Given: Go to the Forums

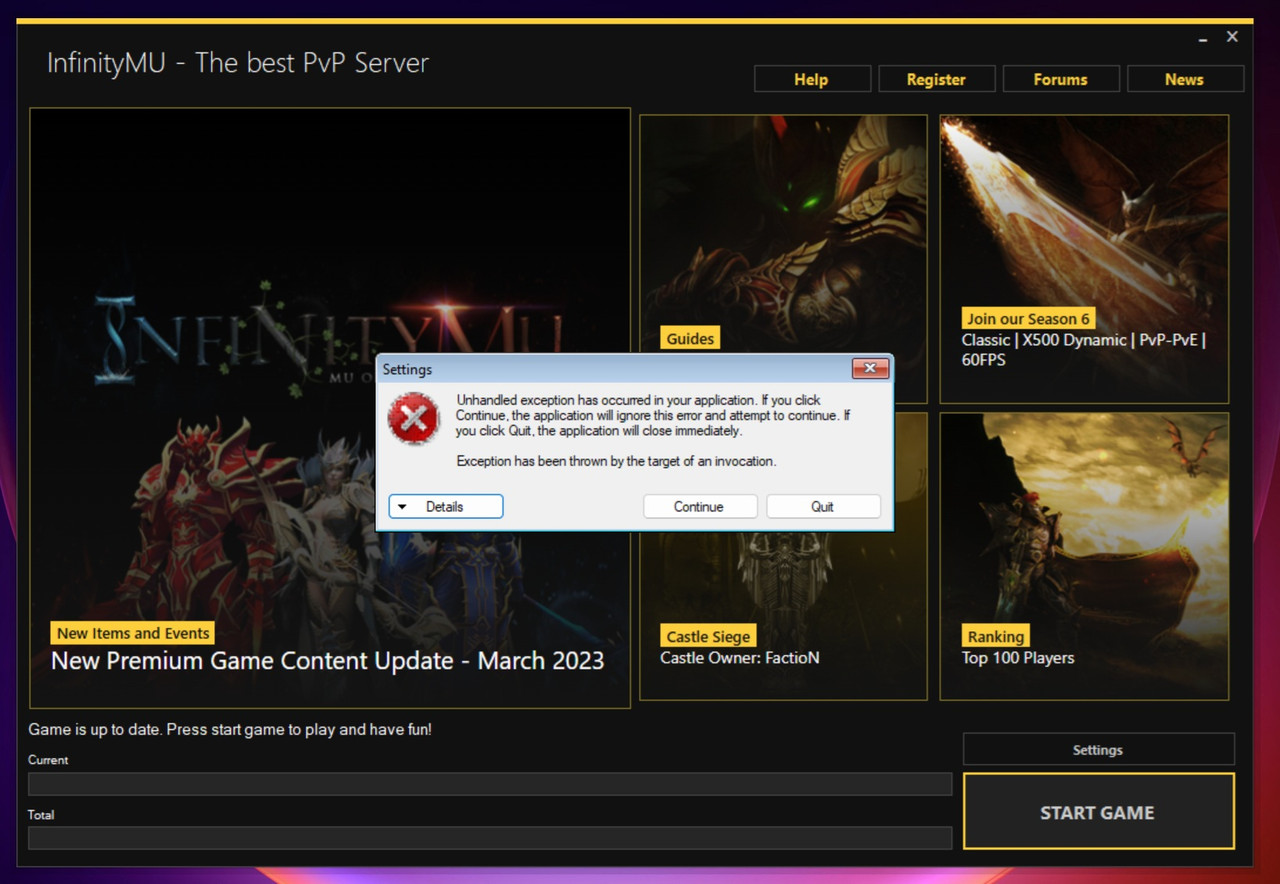Looking at the screenshot, I should (x=1060, y=79).
